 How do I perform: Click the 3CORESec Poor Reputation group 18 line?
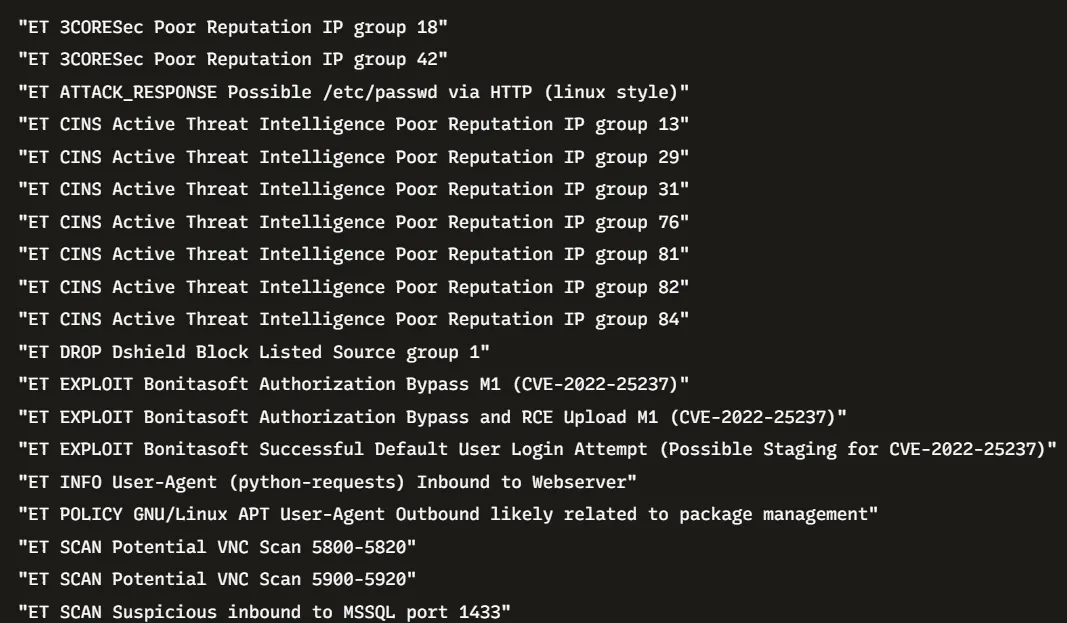tap(233, 27)
